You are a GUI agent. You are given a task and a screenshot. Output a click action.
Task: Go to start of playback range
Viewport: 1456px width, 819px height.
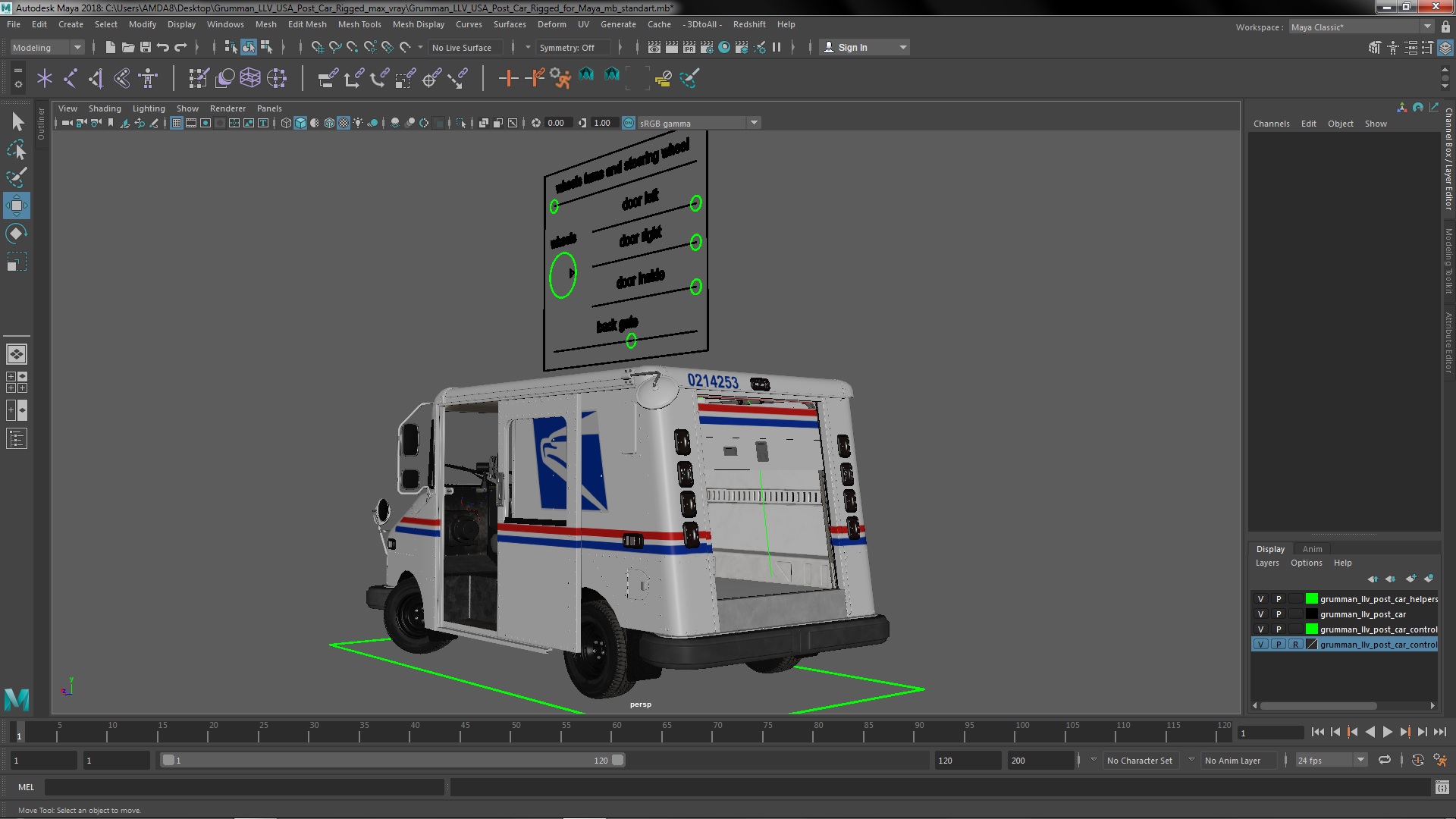(1317, 732)
